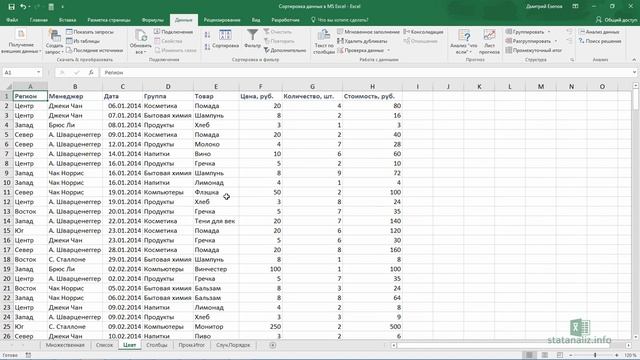Click Группировать (group) button

coord(525,32)
